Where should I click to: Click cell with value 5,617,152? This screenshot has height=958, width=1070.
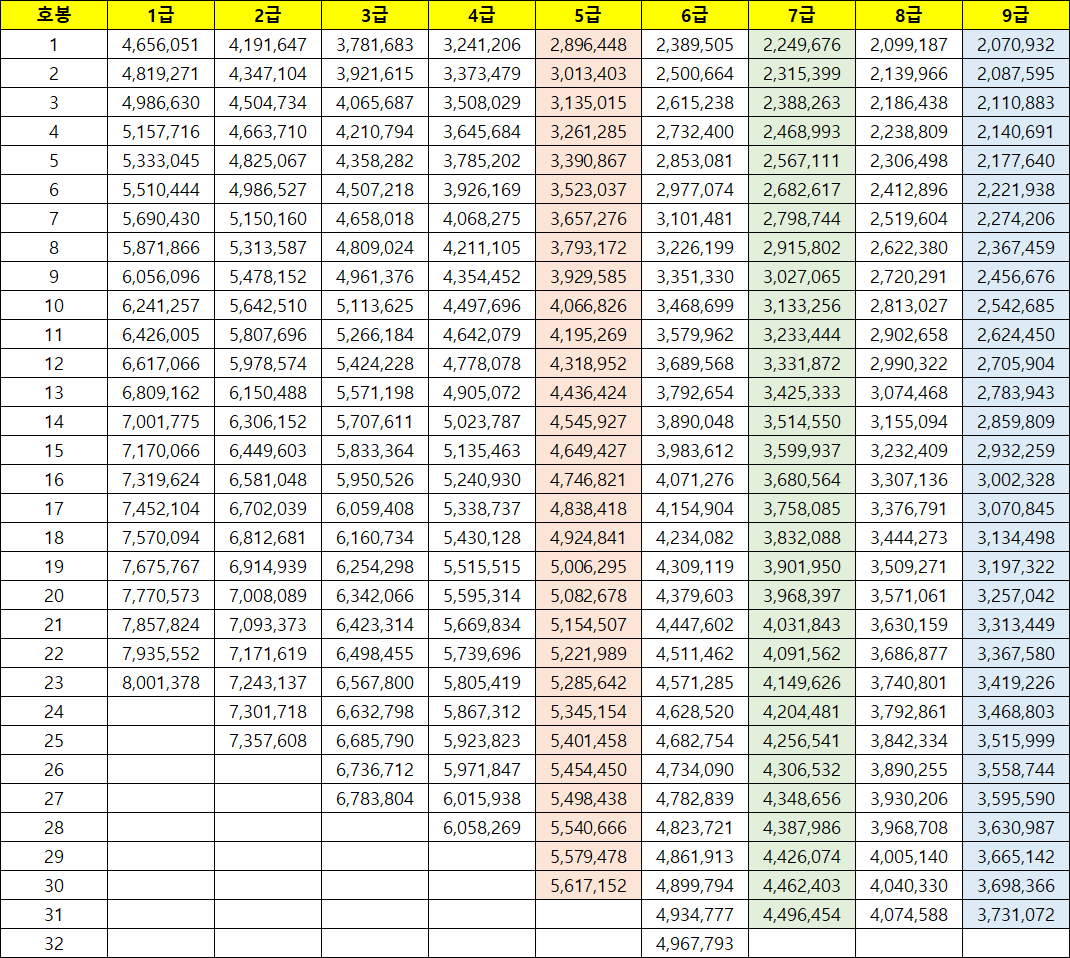[588, 886]
